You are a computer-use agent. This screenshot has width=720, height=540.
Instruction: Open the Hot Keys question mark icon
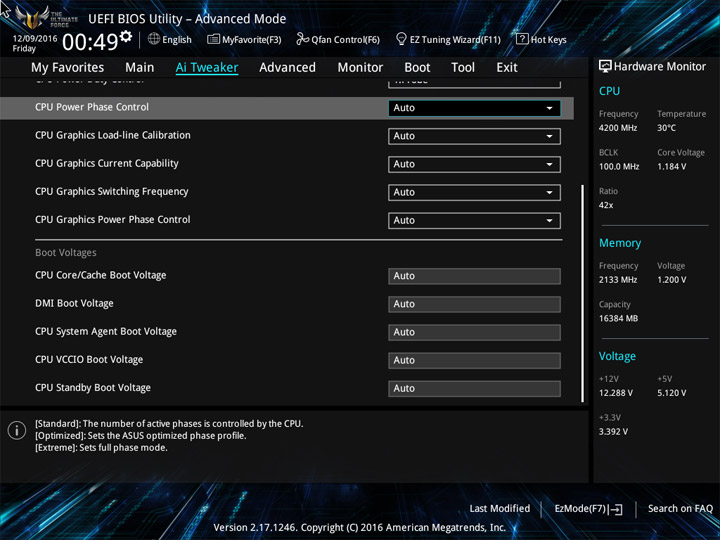(x=522, y=39)
